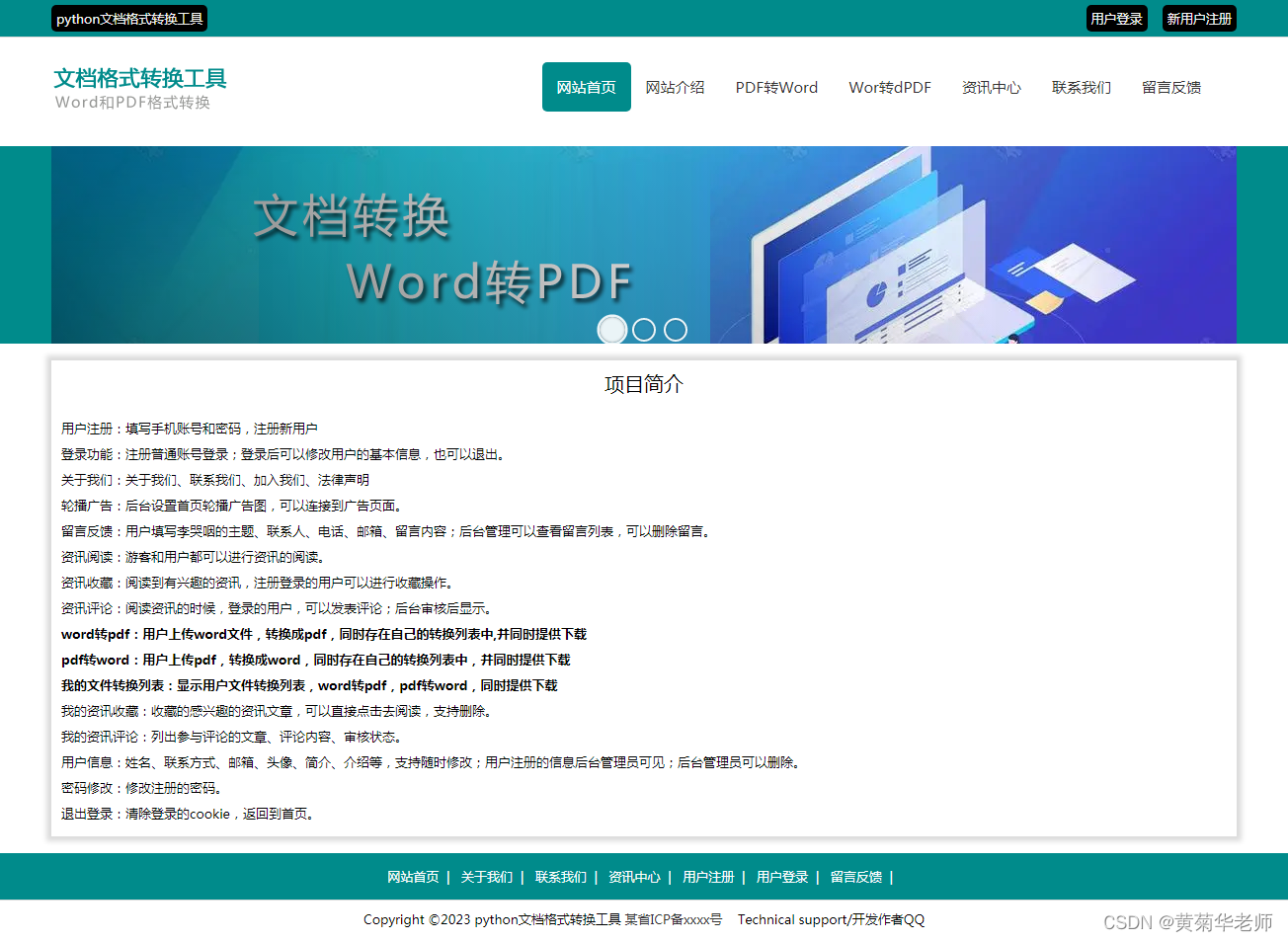Open the 网站介绍 menu item

point(676,87)
